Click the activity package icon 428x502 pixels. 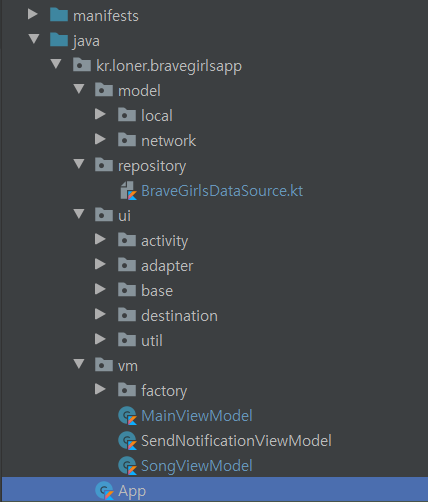(127, 240)
